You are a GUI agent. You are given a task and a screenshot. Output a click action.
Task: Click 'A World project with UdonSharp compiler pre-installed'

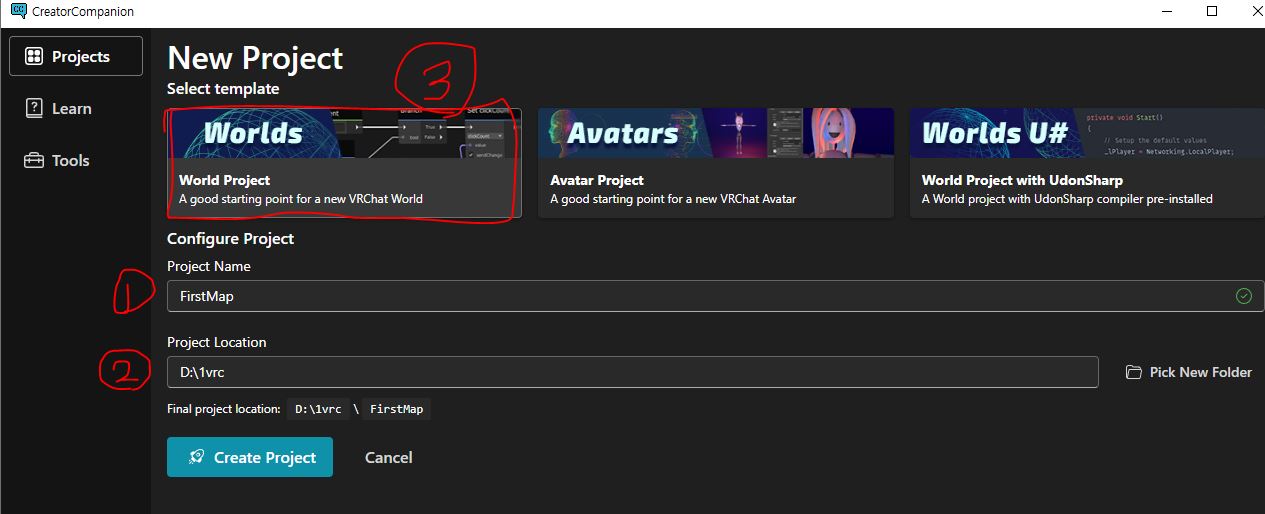pyautogui.click(x=1067, y=199)
